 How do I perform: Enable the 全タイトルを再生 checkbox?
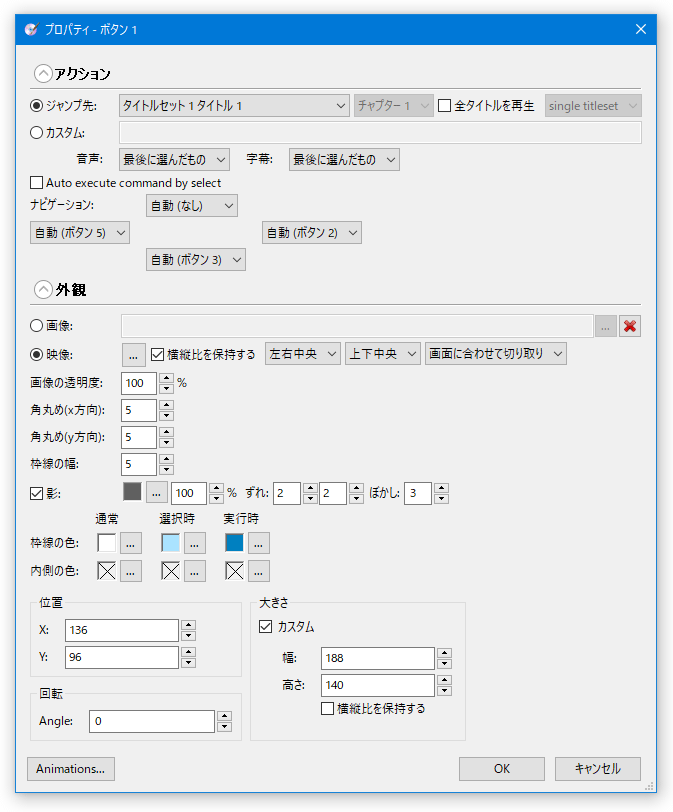(444, 106)
